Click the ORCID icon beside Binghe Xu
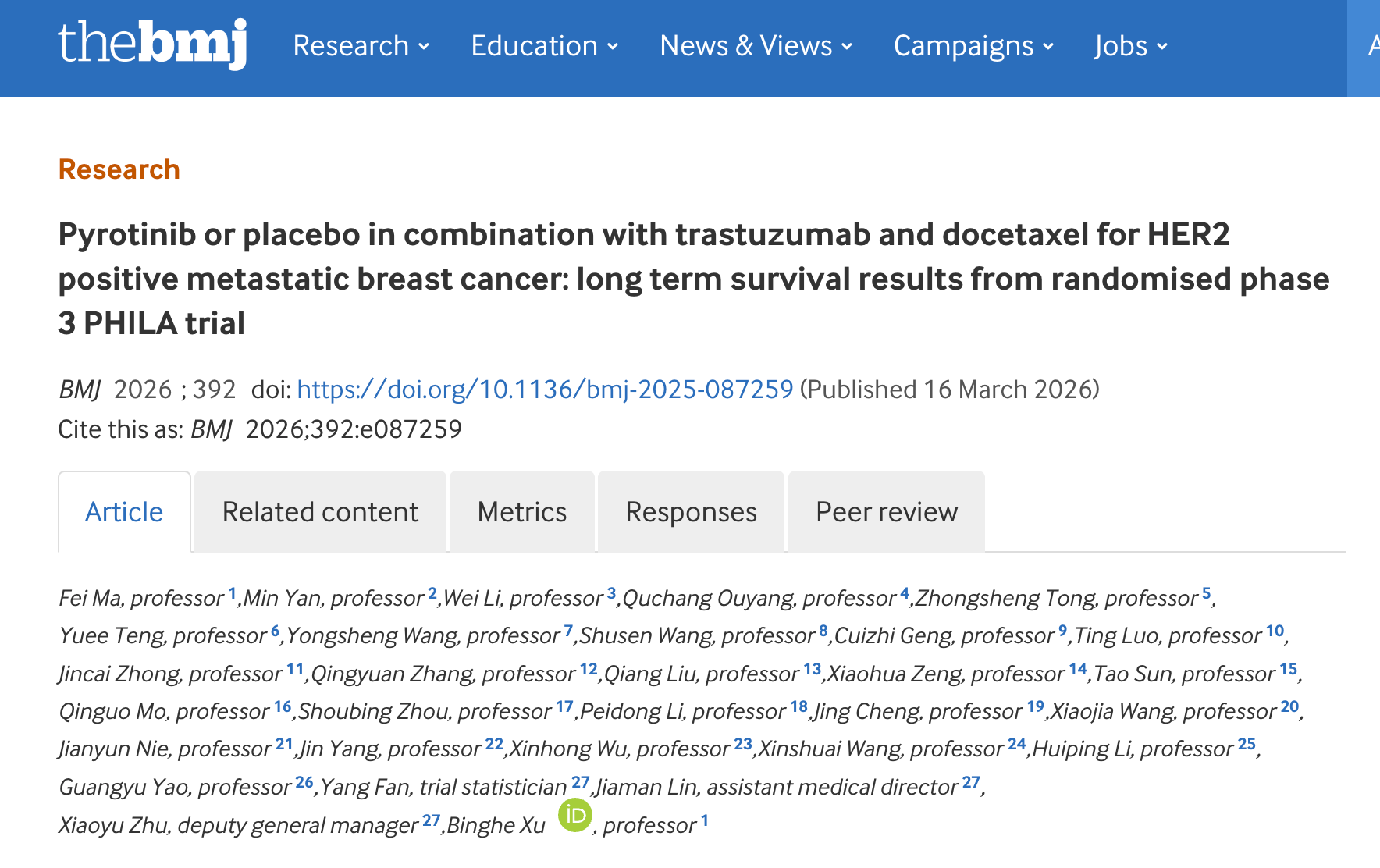Viewport: 1380px width, 868px height. [575, 816]
